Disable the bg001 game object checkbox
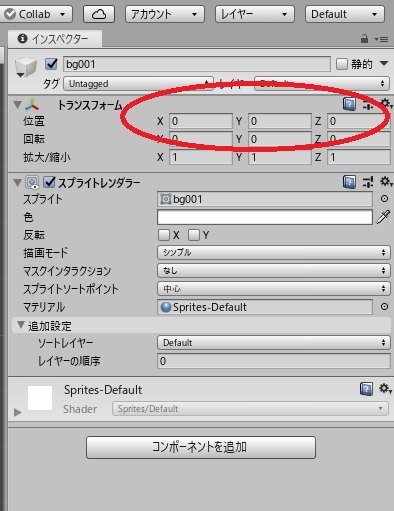The width and height of the screenshot is (394, 511). 51,64
